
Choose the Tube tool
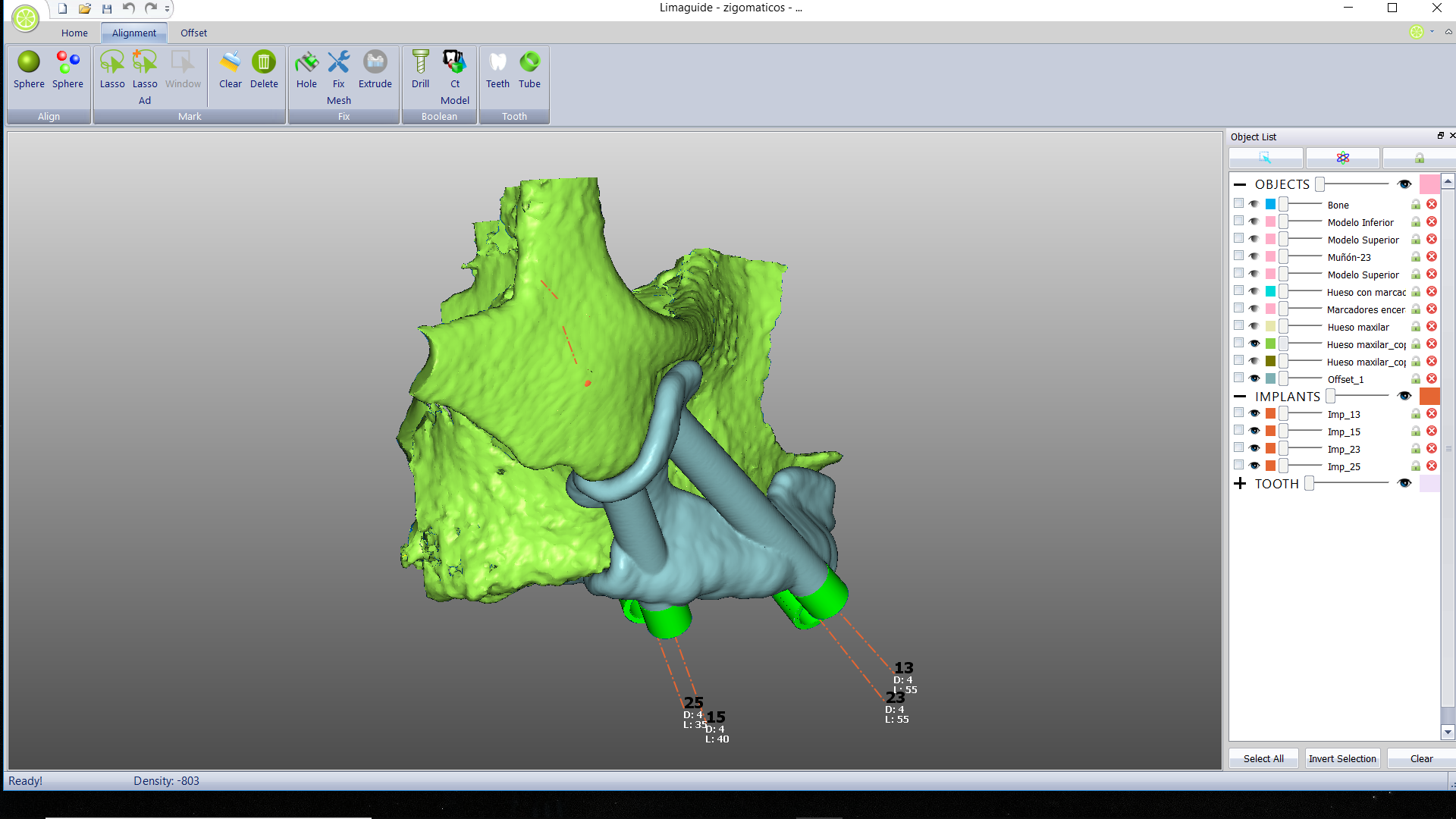[529, 64]
